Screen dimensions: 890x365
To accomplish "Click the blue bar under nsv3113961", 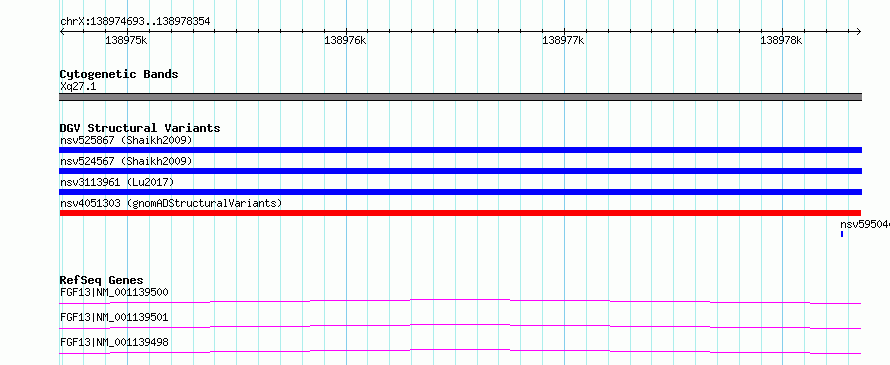I will point(460,192).
